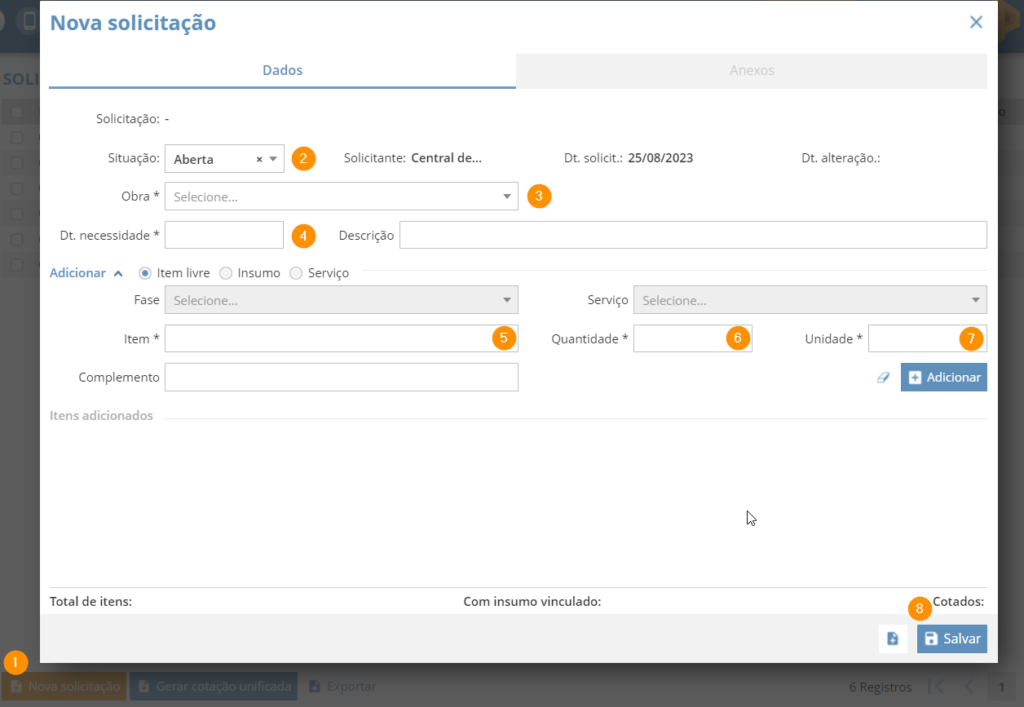Click the Exportar icon in background toolbar

point(315,686)
